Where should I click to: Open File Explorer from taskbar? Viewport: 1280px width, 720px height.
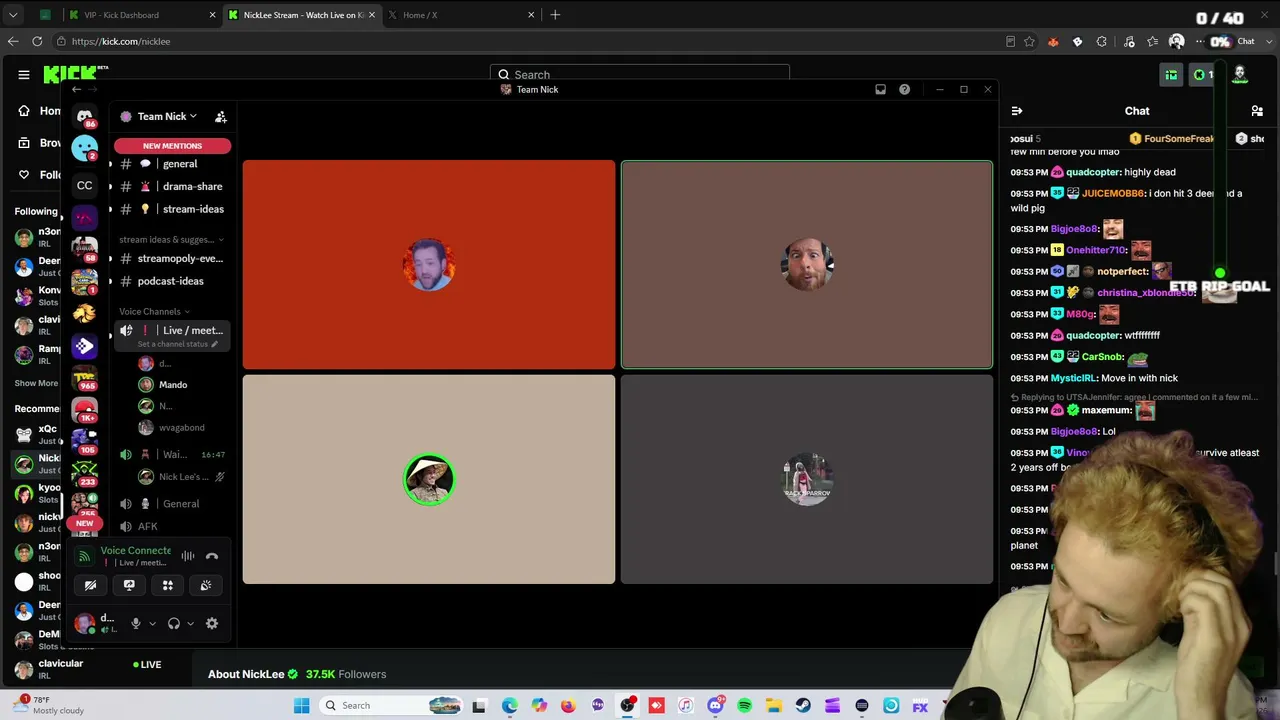click(x=774, y=706)
